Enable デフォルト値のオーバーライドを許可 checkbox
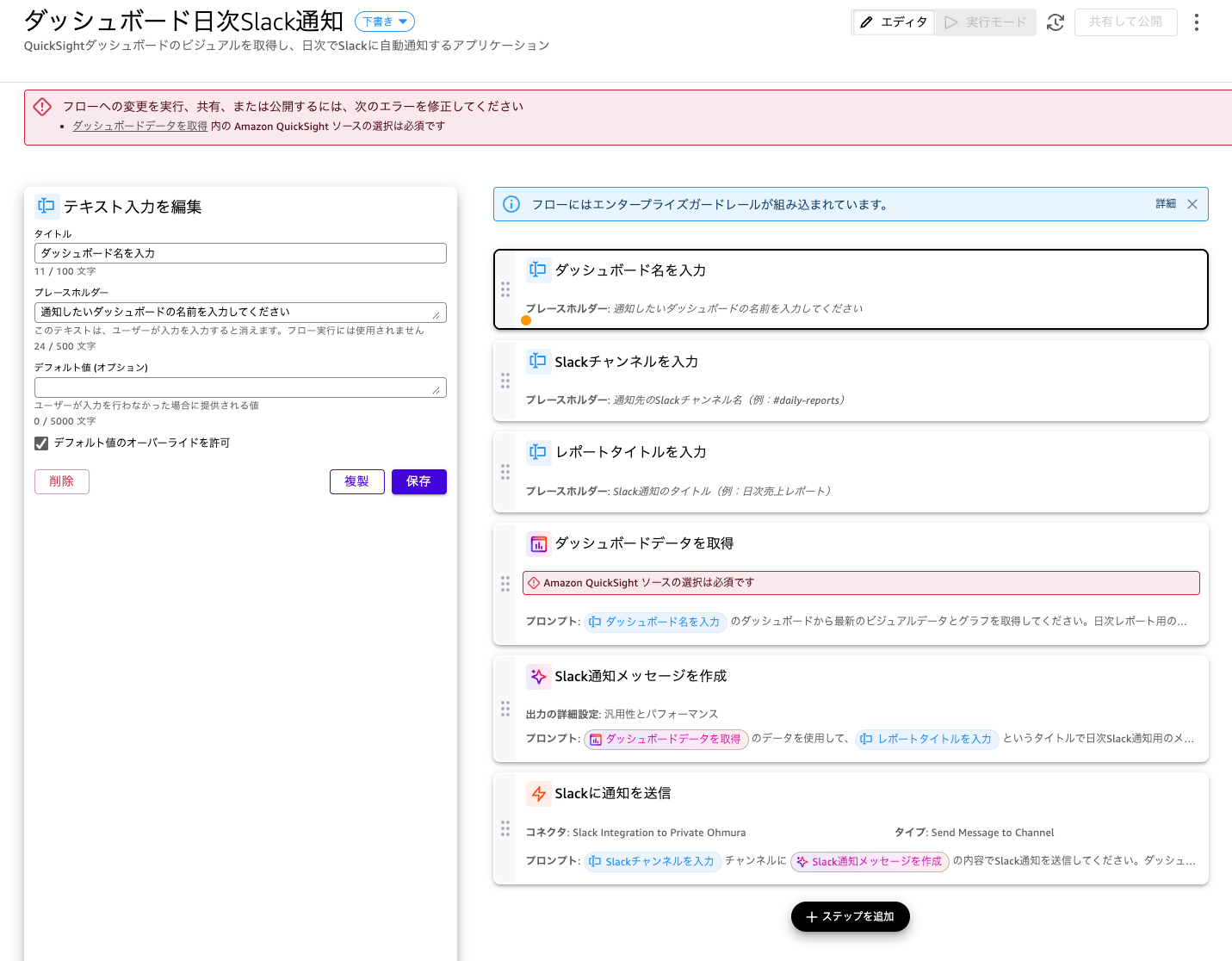The height and width of the screenshot is (961, 1232). tap(40, 443)
